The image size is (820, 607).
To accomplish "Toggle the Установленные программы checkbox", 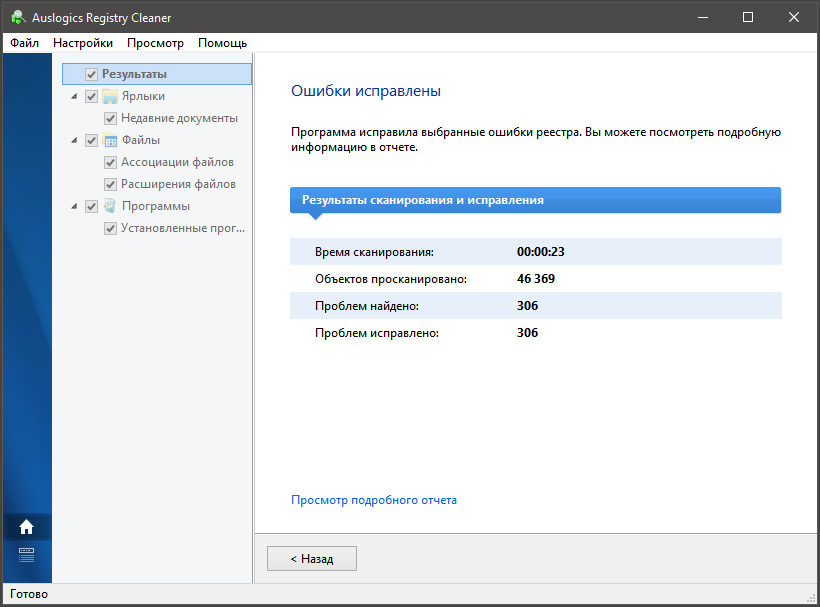I will point(111,228).
